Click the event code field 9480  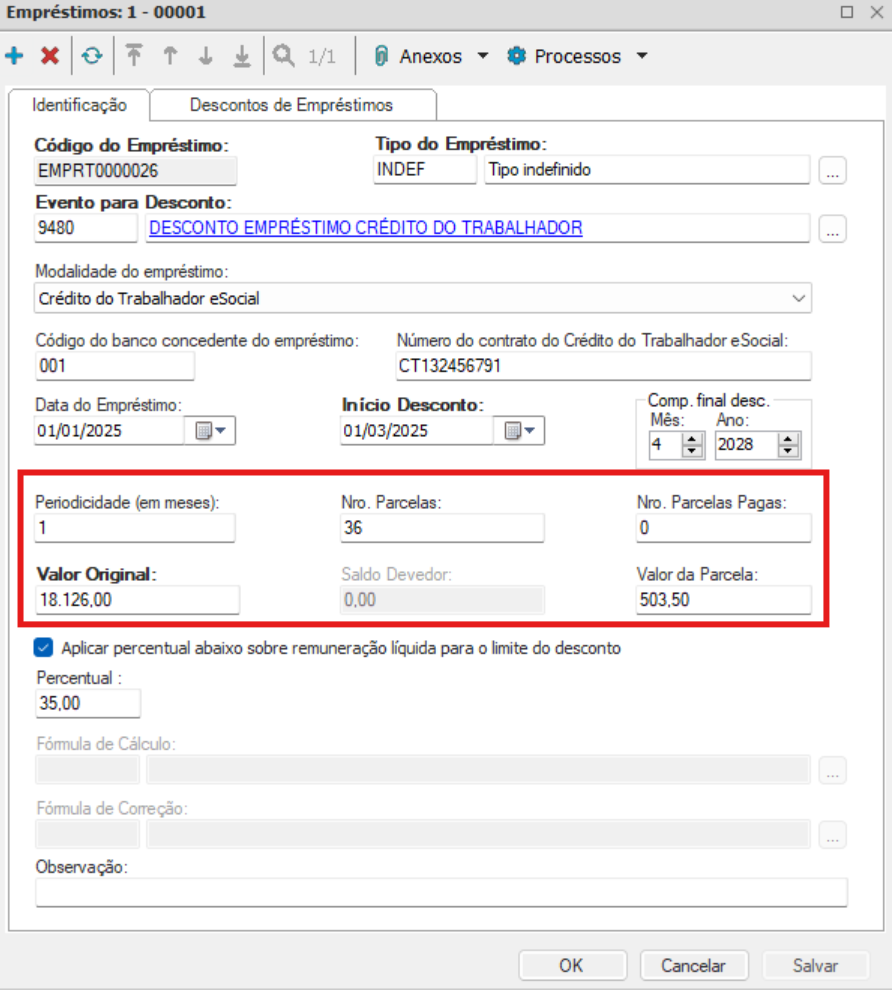tap(86, 228)
